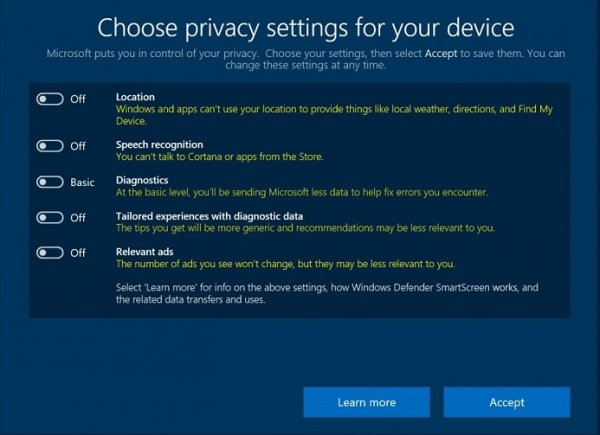Toggle the Speech recognition switch
This screenshot has height=435, width=600.
click(x=50, y=146)
